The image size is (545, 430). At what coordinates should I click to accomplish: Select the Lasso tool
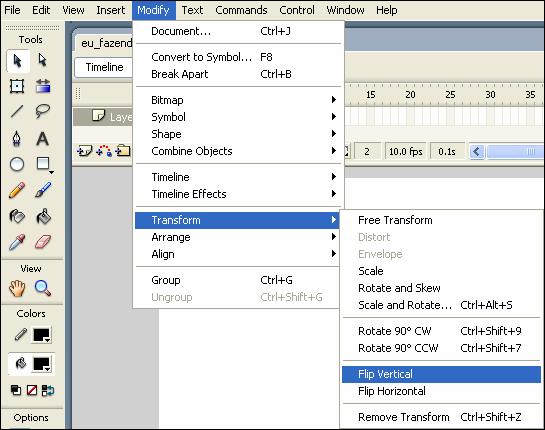pyautogui.click(x=43, y=111)
